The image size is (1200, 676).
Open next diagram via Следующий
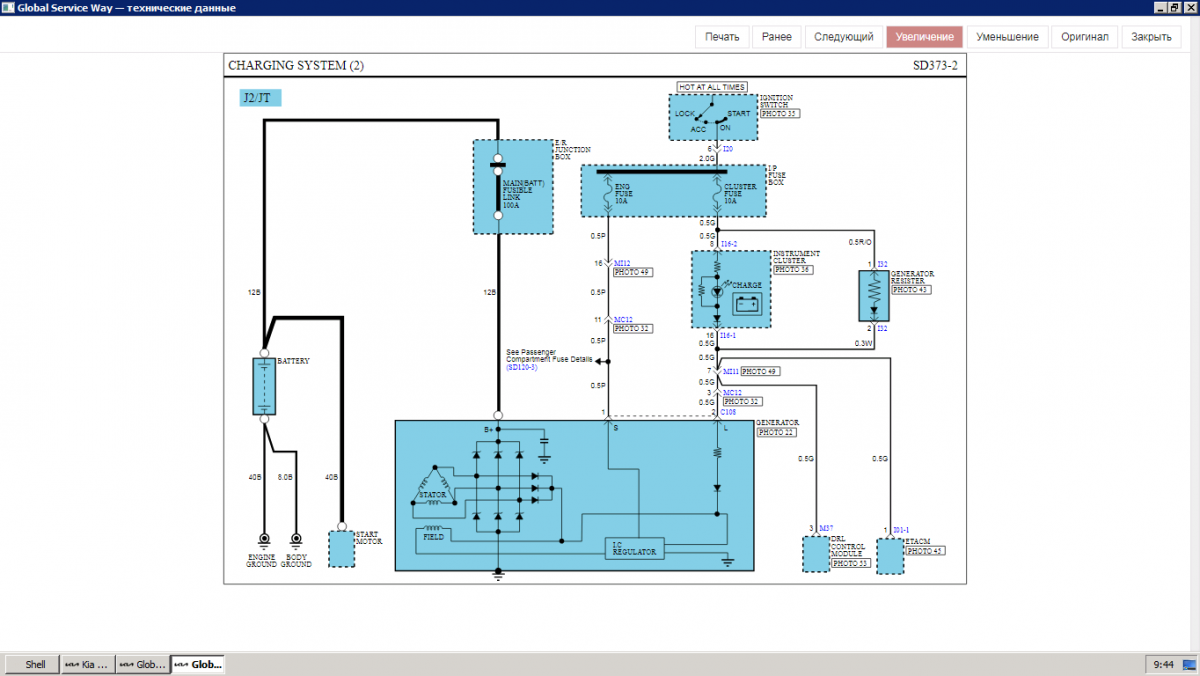click(843, 37)
